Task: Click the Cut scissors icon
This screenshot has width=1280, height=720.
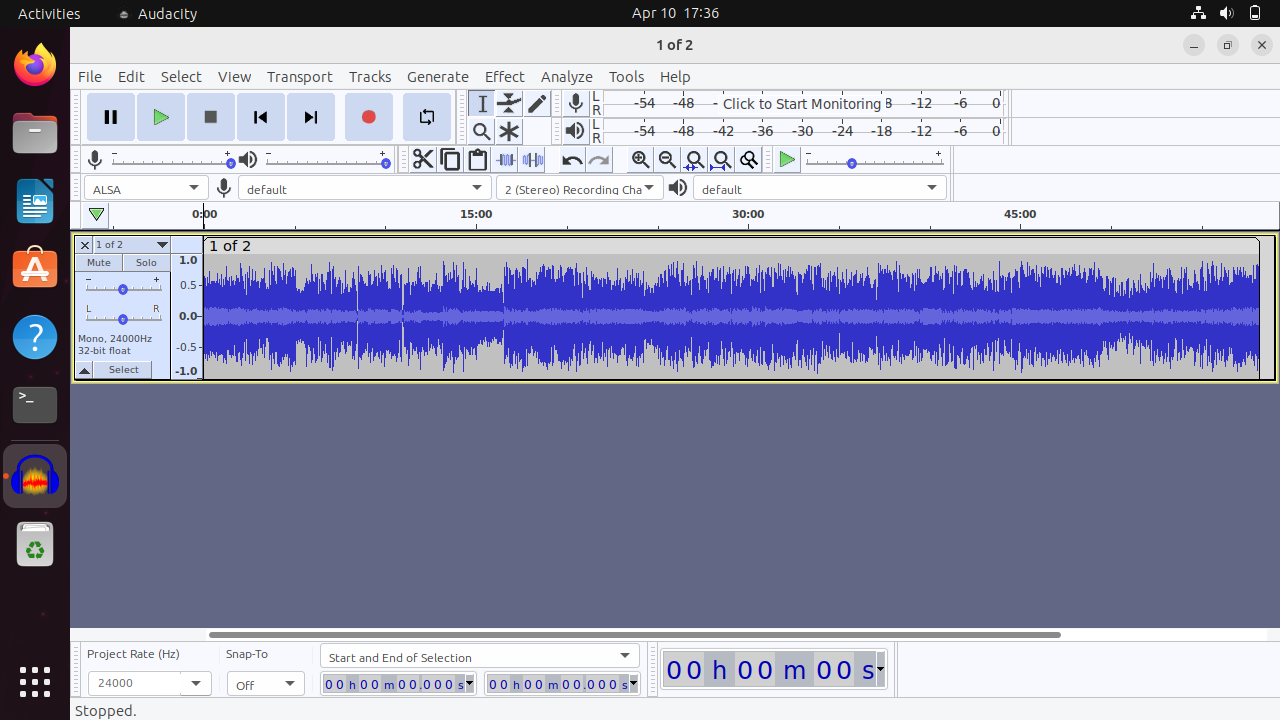Action: point(423,160)
